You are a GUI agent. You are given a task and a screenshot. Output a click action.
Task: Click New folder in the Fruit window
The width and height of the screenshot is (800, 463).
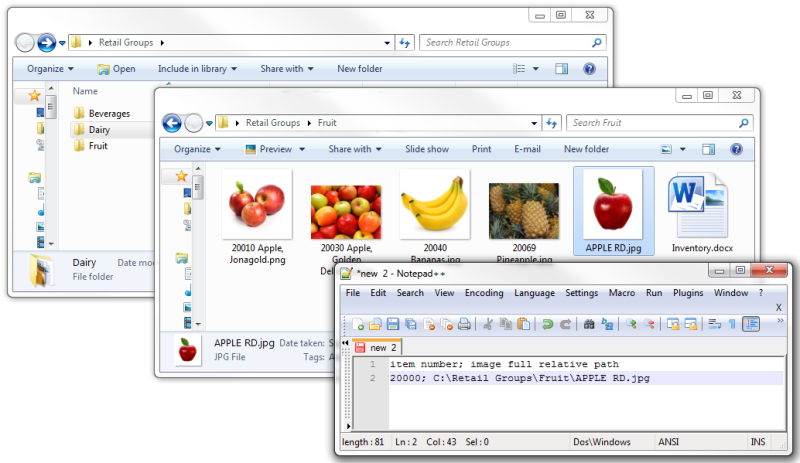(x=586, y=149)
